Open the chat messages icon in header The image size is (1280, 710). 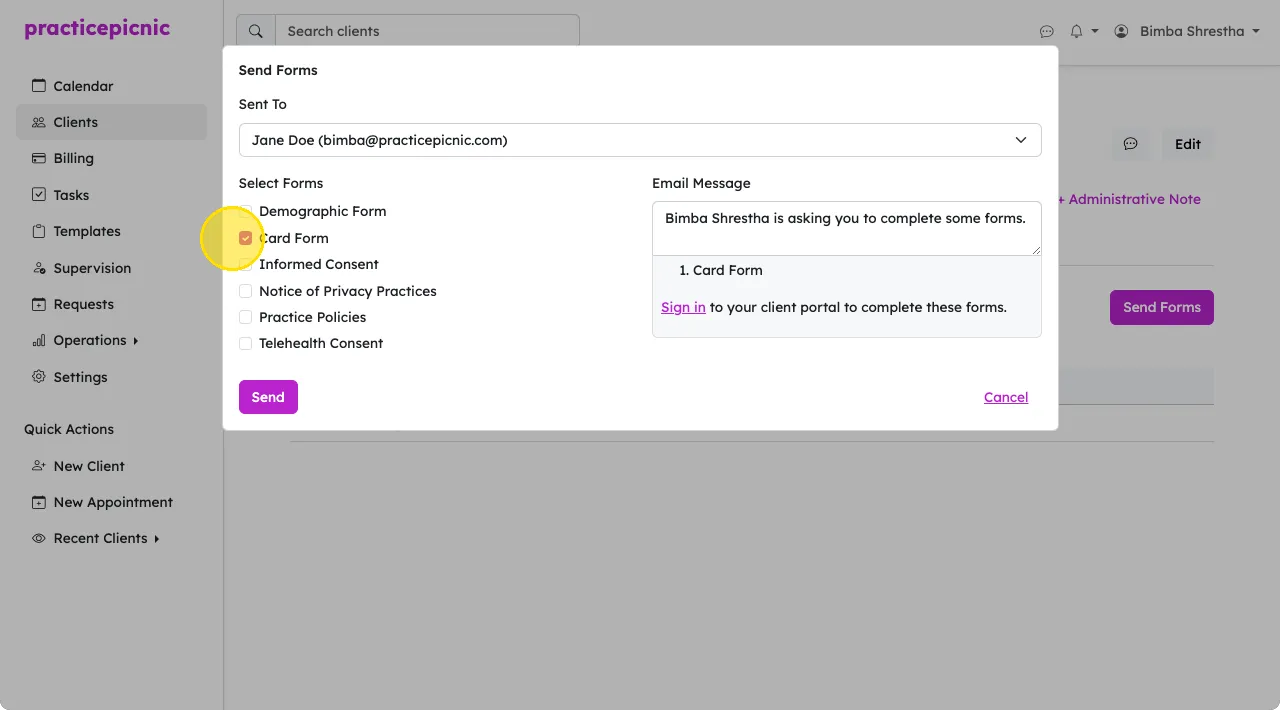[x=1047, y=32]
